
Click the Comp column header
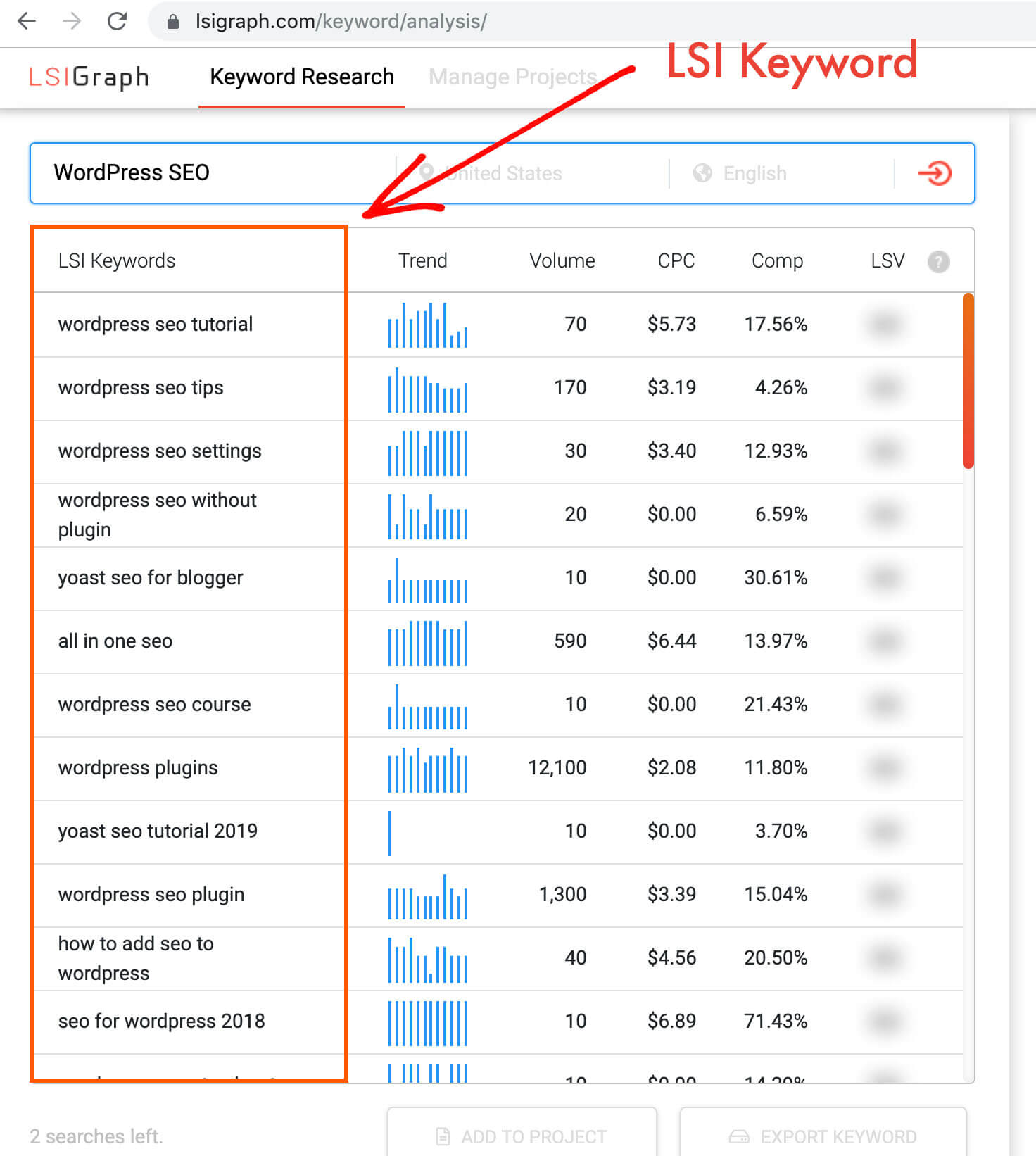tap(777, 260)
